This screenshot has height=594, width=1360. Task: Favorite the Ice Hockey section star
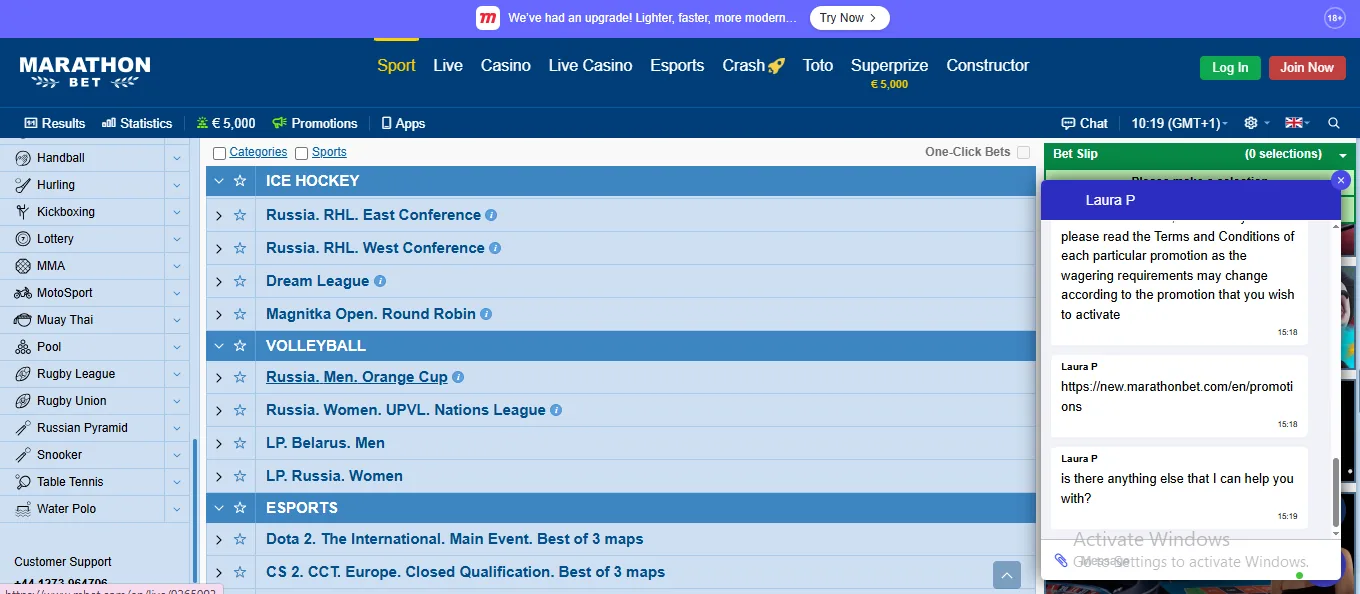(240, 181)
